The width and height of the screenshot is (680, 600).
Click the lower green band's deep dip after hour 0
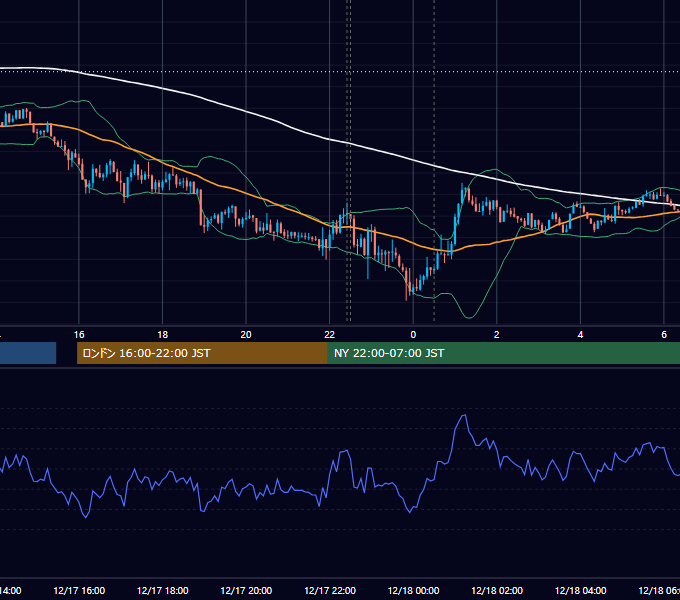click(469, 317)
